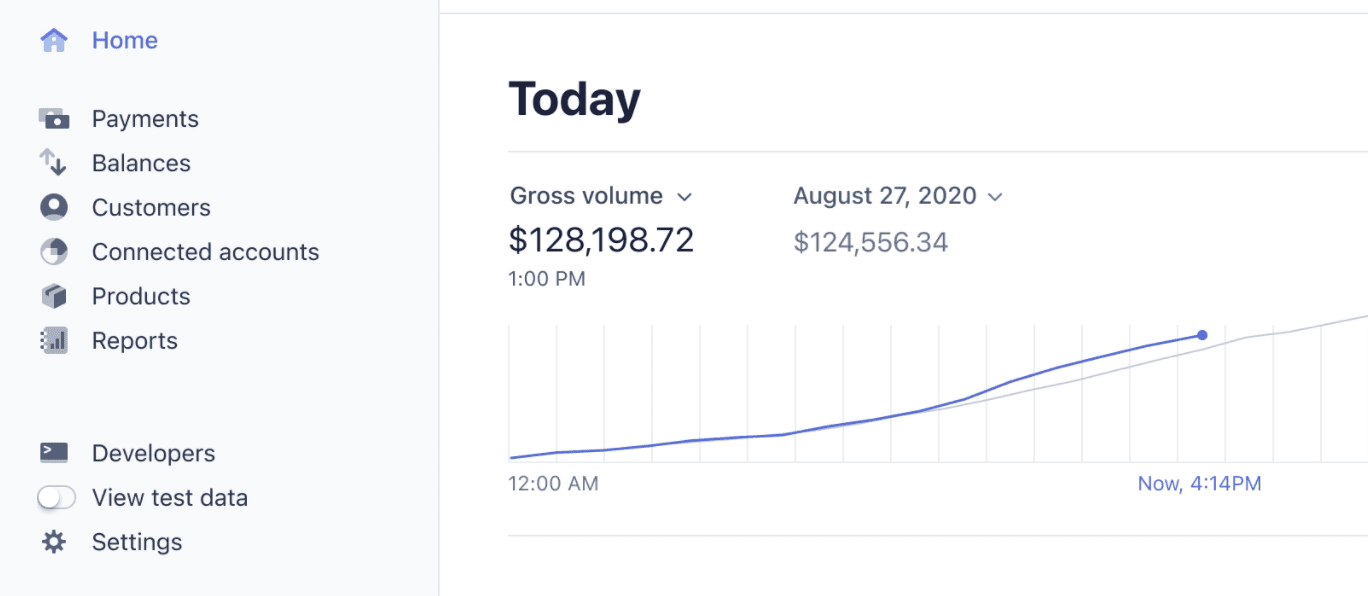Click the $124,556.34 comparison value

click(870, 241)
